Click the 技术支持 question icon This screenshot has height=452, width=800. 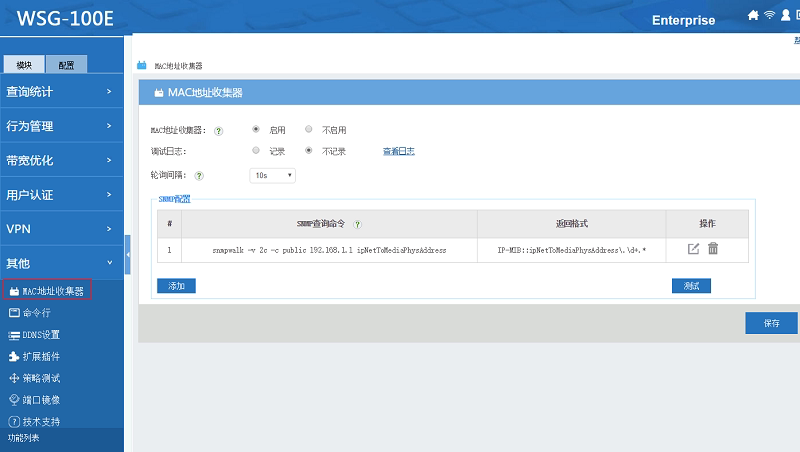[x=14, y=422]
